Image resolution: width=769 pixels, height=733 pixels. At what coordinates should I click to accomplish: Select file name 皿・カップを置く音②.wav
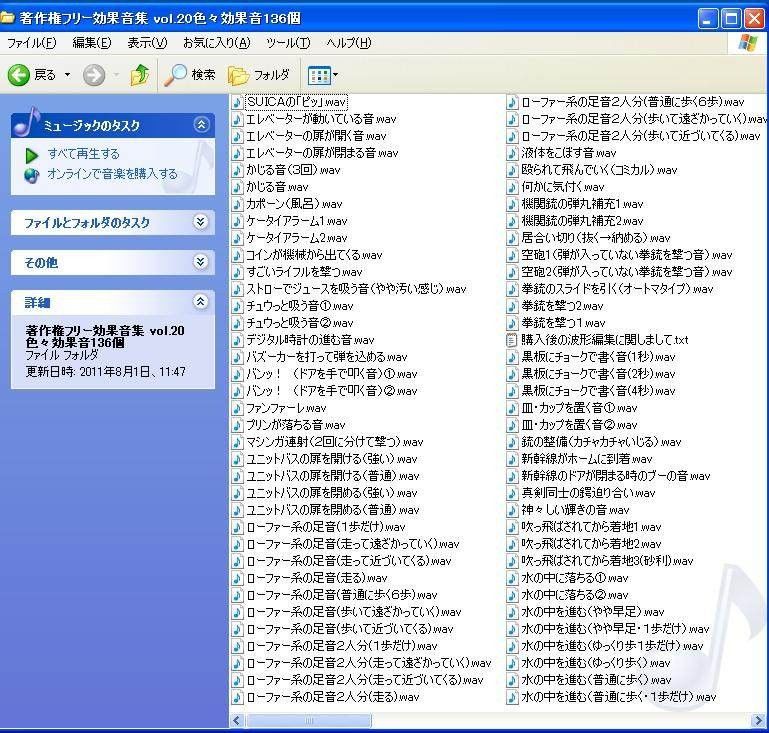click(579, 425)
